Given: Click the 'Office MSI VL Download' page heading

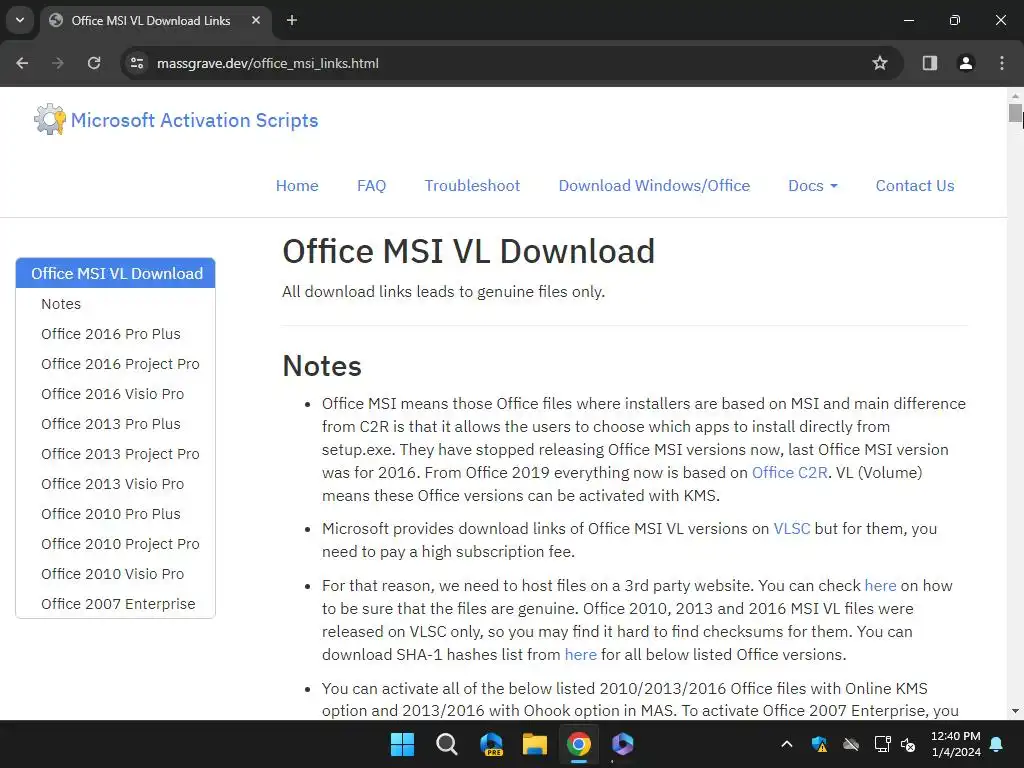Looking at the screenshot, I should [468, 251].
